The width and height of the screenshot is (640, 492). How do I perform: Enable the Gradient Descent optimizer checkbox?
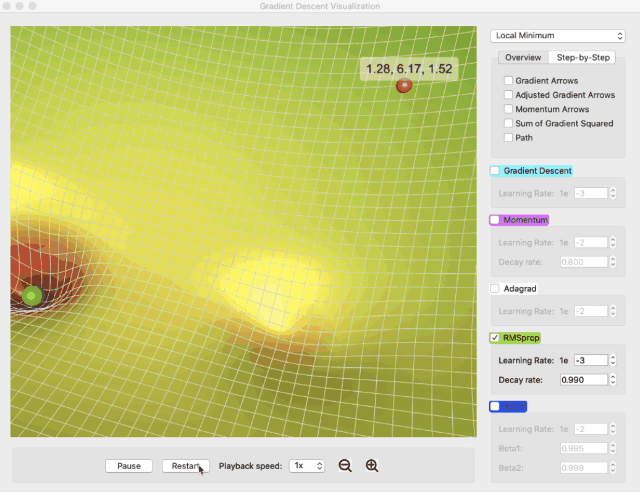[495, 171]
